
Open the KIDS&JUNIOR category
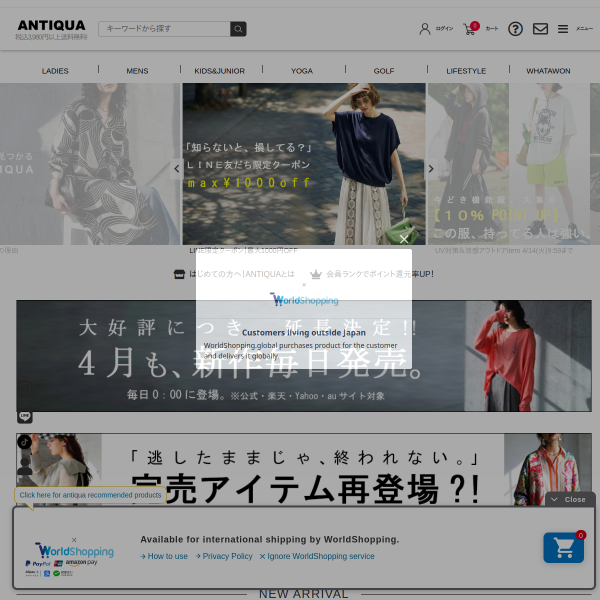click(220, 71)
